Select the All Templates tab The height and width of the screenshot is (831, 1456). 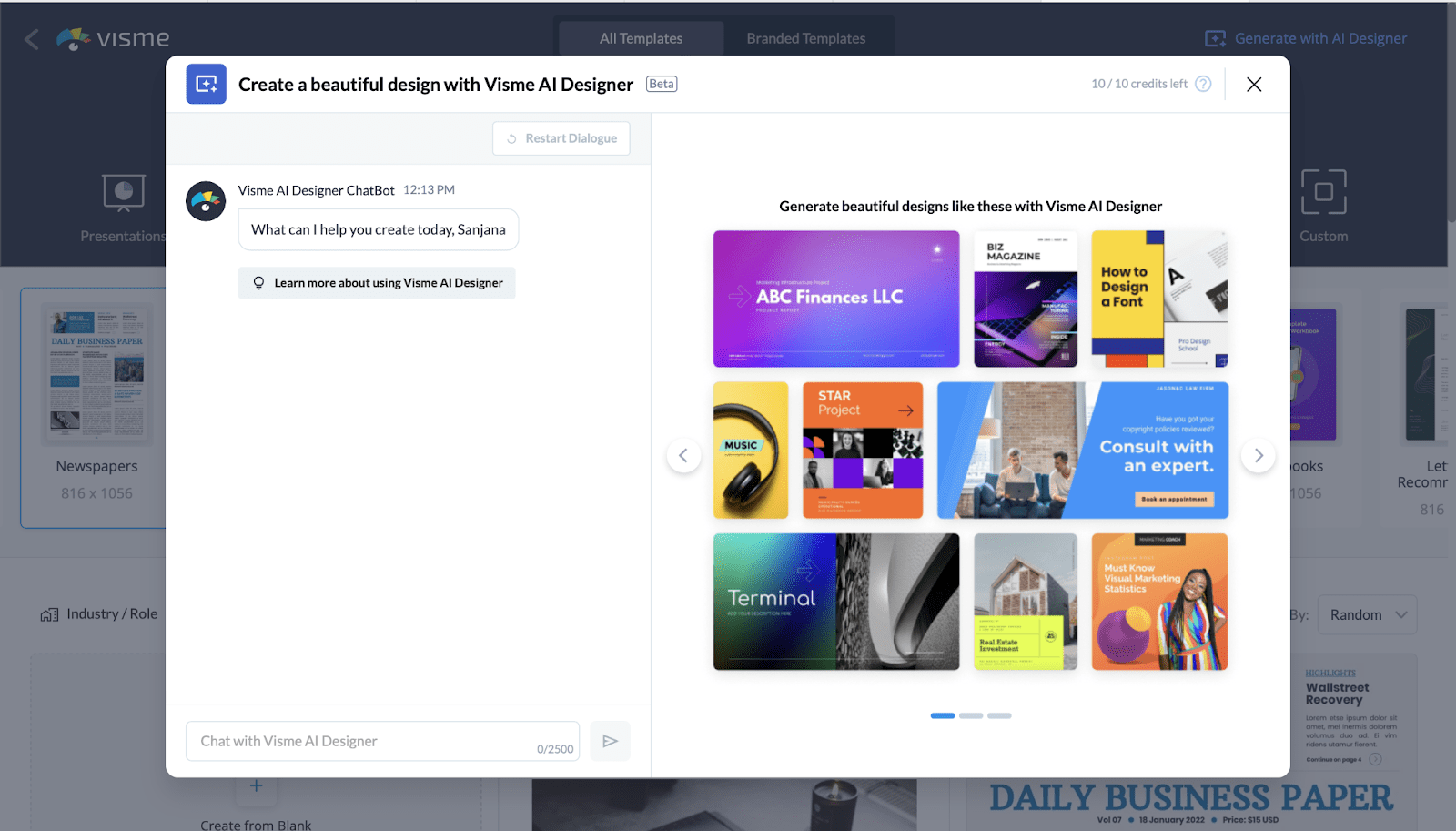pyautogui.click(x=640, y=38)
